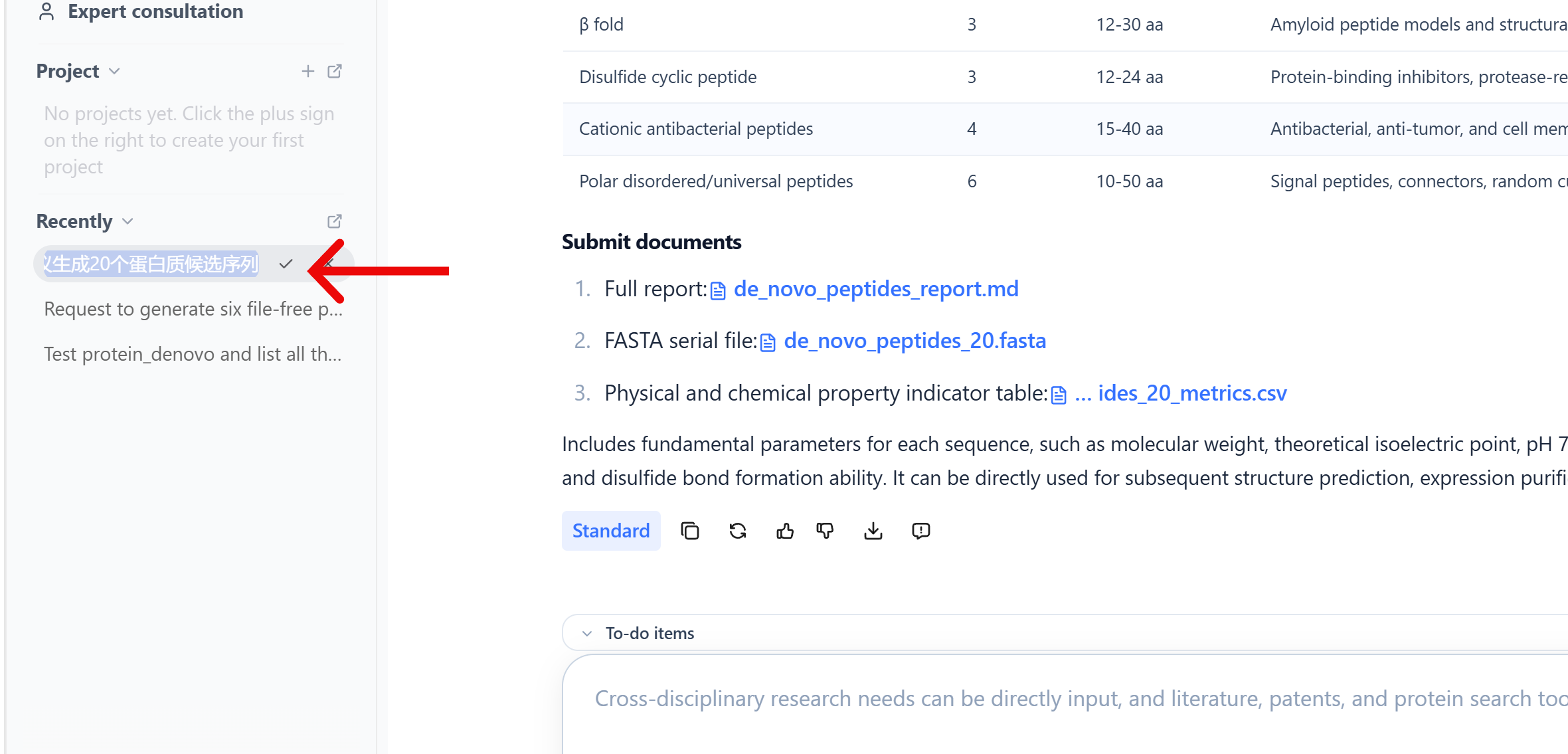Click 'No projects yet' placeholder text
Viewport: 1568px width, 754px height.
click(189, 140)
